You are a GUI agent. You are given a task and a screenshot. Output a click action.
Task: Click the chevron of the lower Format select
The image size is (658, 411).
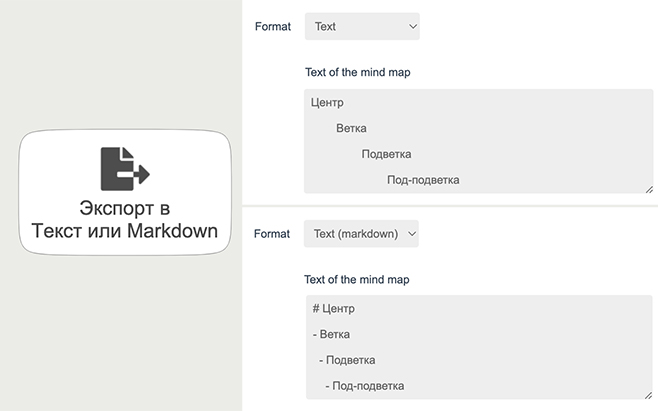(412, 234)
